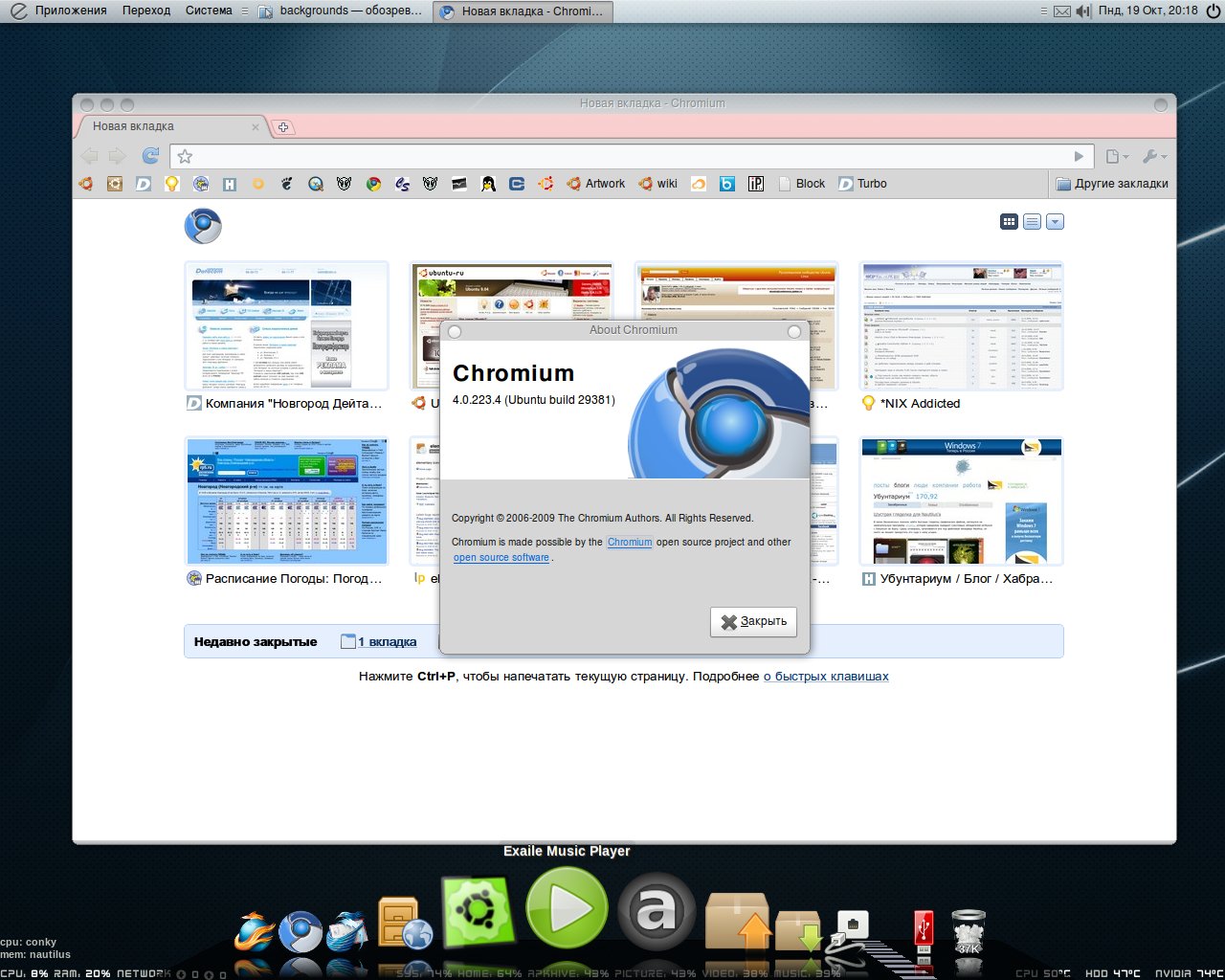Open the Google Chrome bookmark icon
1225x980 pixels.
[x=373, y=184]
